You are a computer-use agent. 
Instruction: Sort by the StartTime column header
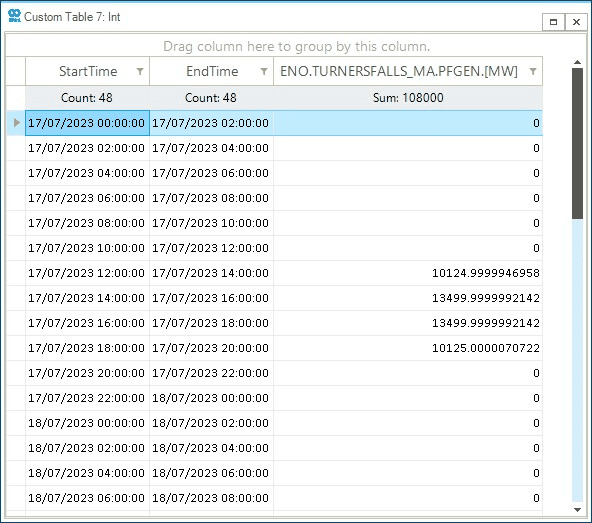(88, 71)
